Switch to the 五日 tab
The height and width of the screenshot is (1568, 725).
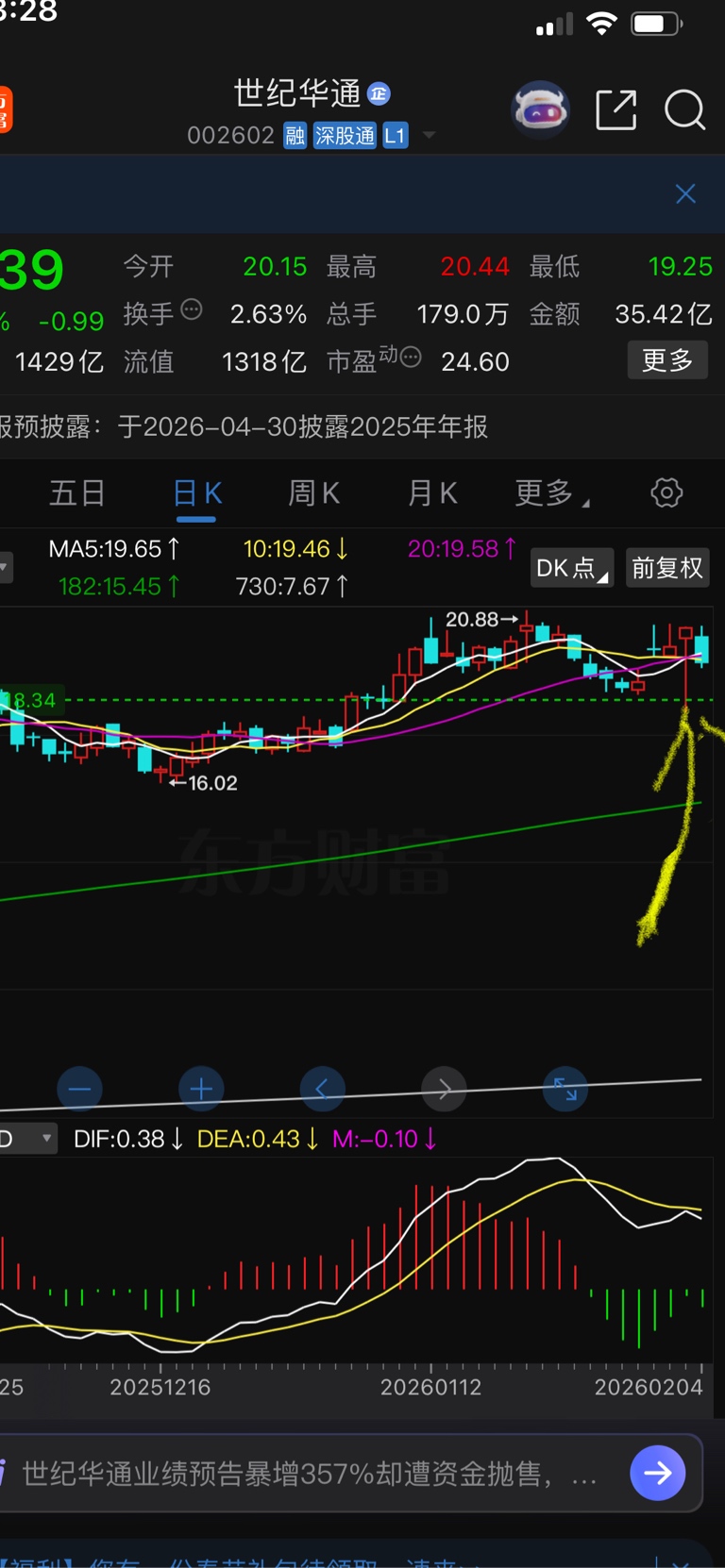[77, 492]
